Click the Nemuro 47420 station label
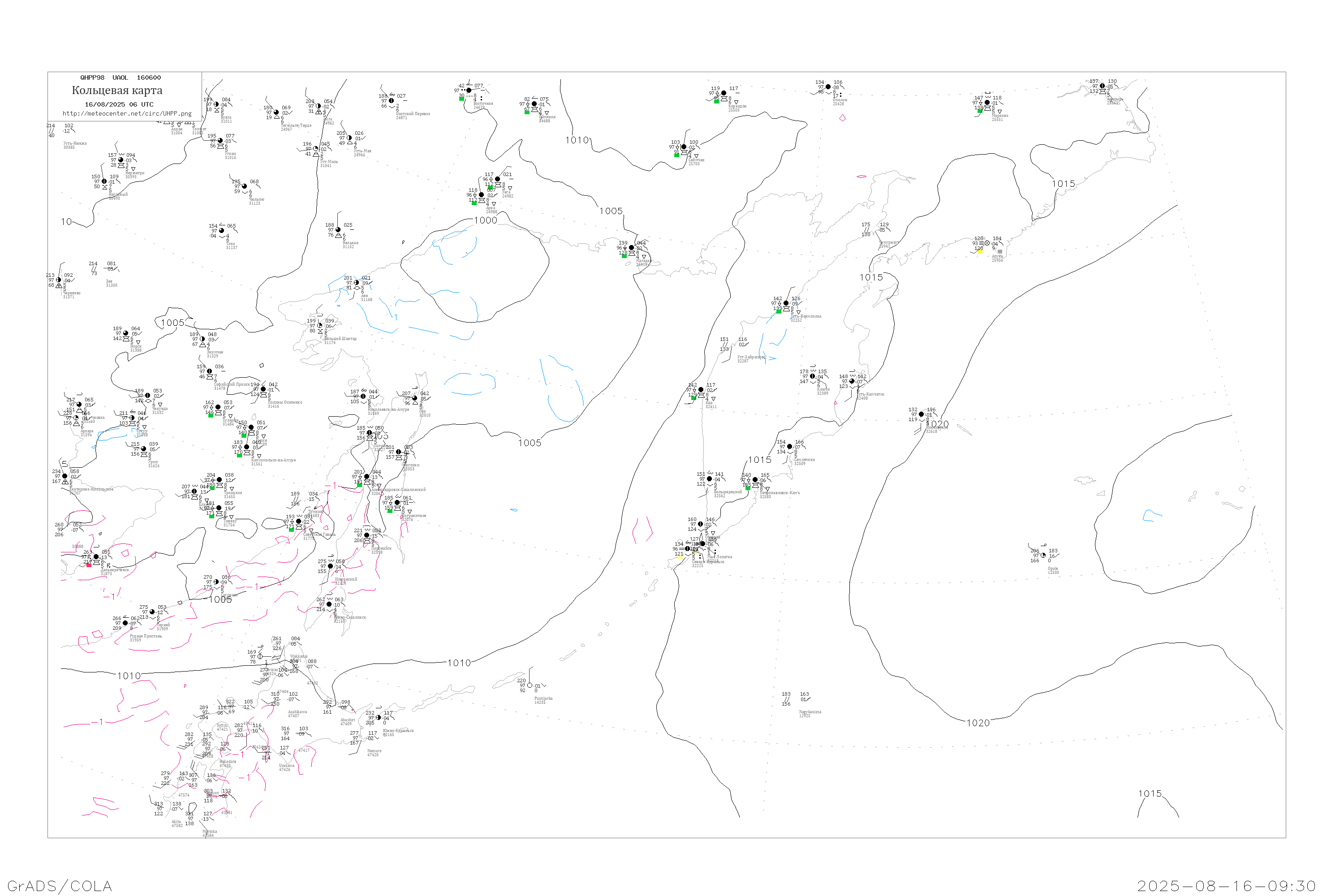Viewport: 1344px width, 896px height. (x=374, y=753)
